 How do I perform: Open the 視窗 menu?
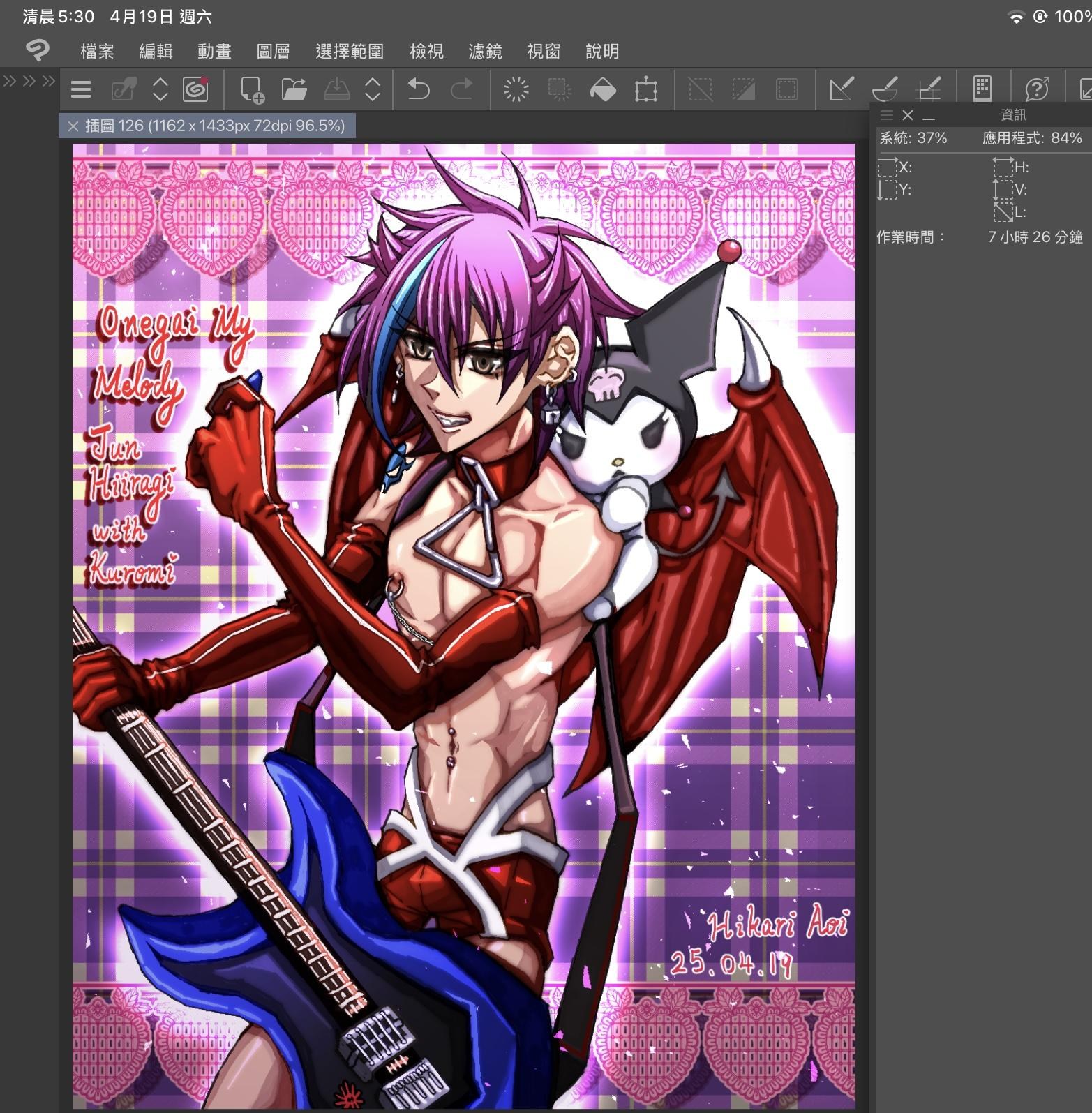(x=544, y=51)
